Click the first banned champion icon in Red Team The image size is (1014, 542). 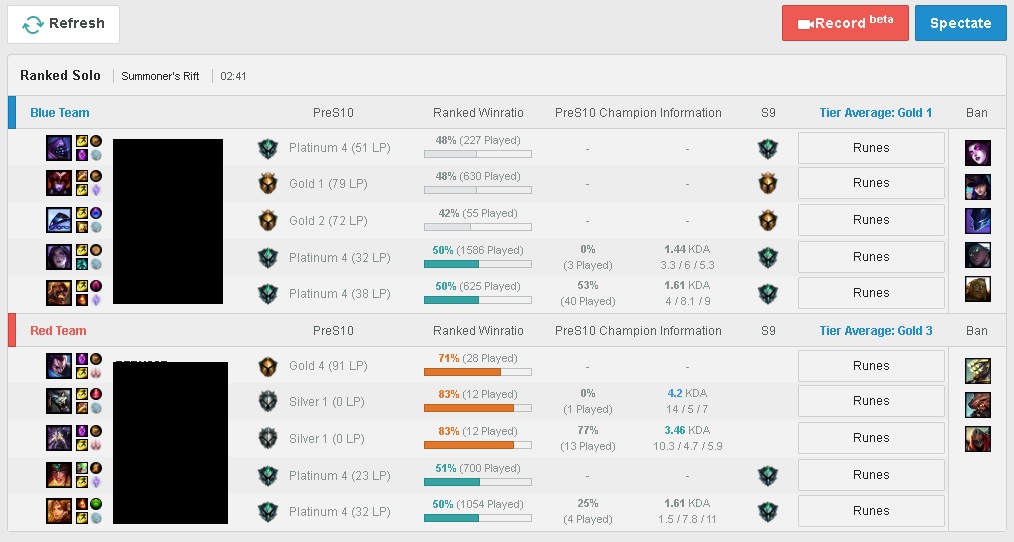coord(977,371)
